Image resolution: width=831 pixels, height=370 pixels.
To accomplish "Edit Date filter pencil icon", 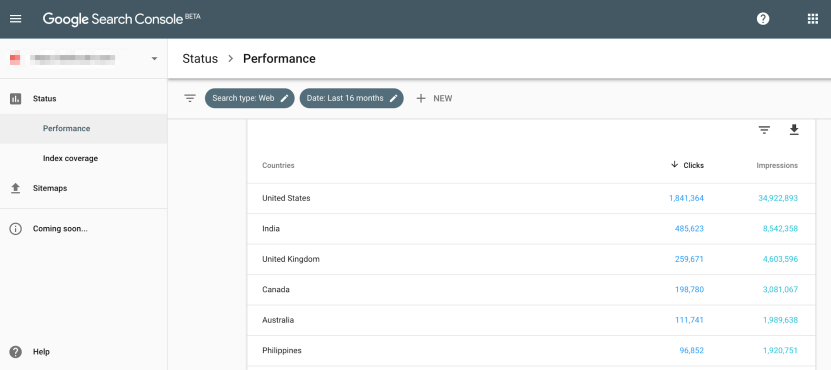I will [393, 98].
